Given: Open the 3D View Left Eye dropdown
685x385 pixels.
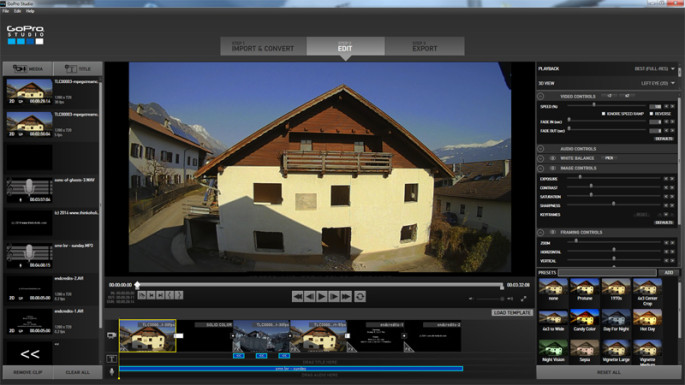Looking at the screenshot, I should click(x=658, y=83).
